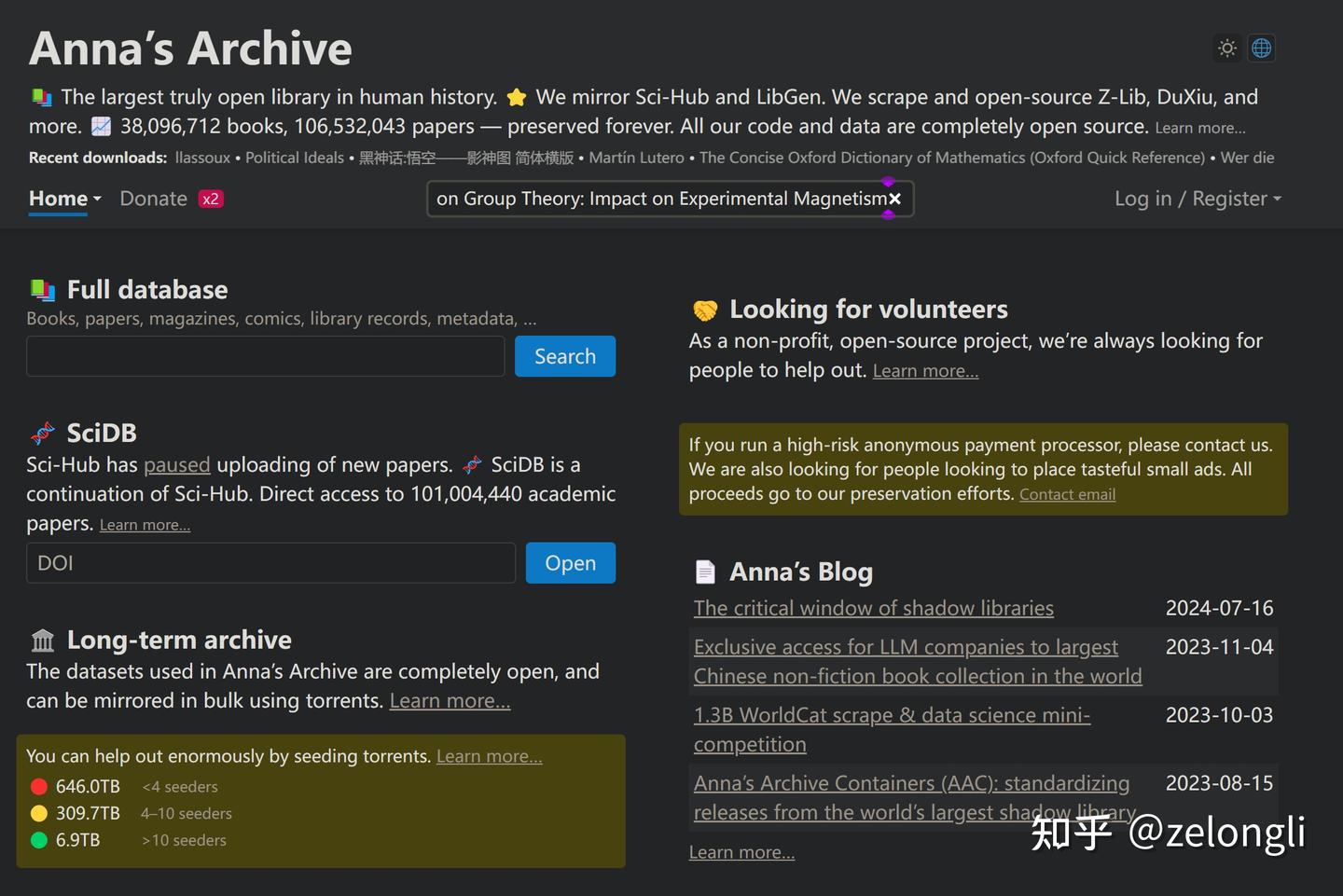Click the Contact email link
Image resolution: width=1343 pixels, height=896 pixels.
(x=1067, y=494)
